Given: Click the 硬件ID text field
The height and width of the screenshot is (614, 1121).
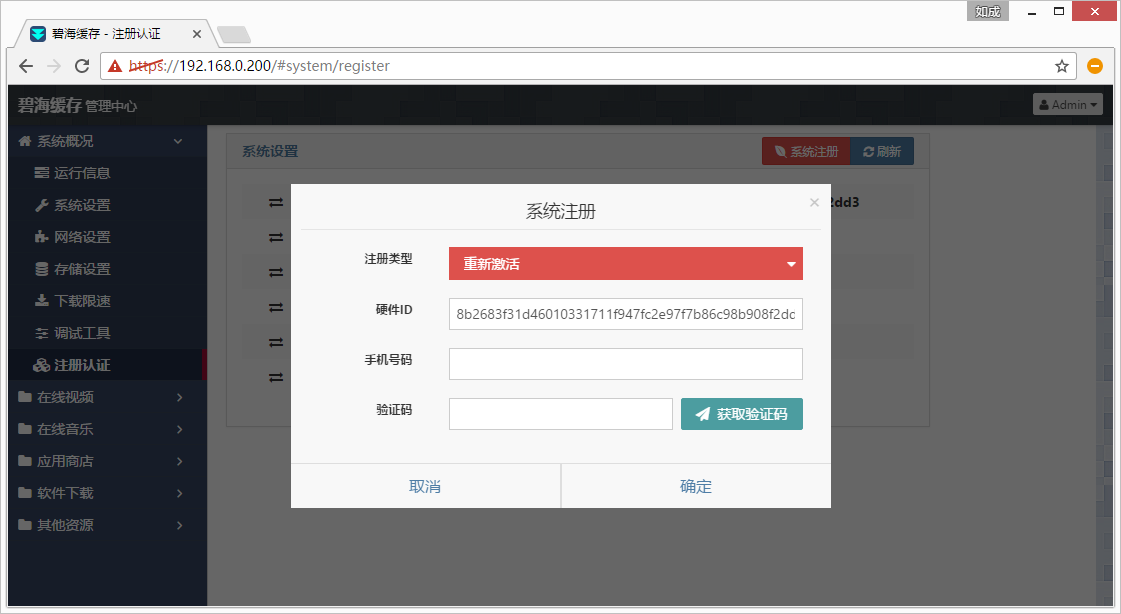Looking at the screenshot, I should pyautogui.click(x=625, y=313).
